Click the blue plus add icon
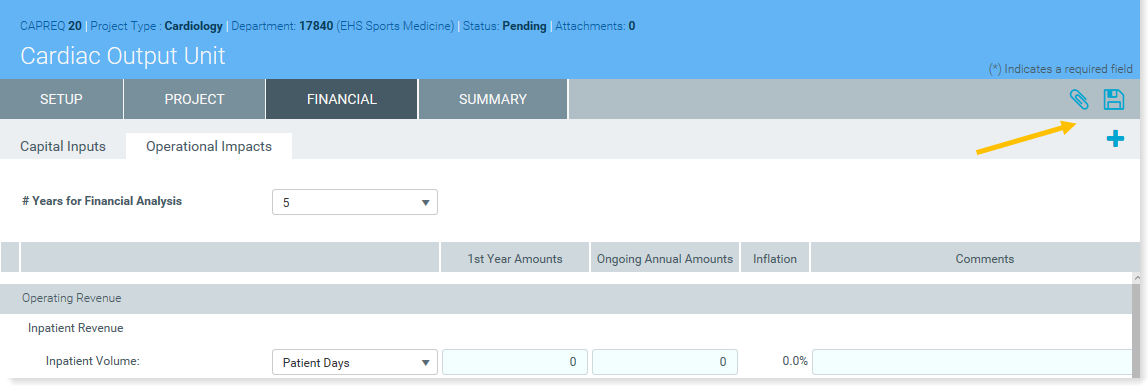Screen dimensions: 1148x386 [1115, 138]
